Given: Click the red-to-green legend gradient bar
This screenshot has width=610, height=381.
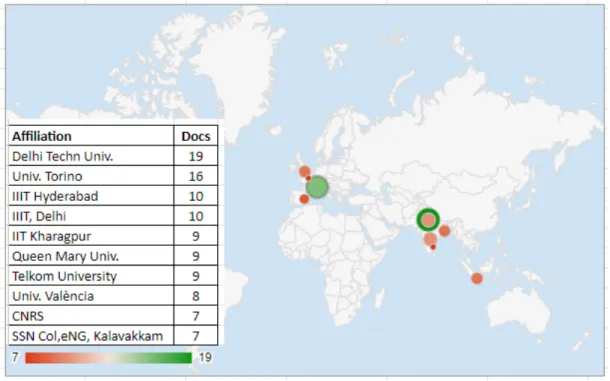Looking at the screenshot, I should [109, 358].
